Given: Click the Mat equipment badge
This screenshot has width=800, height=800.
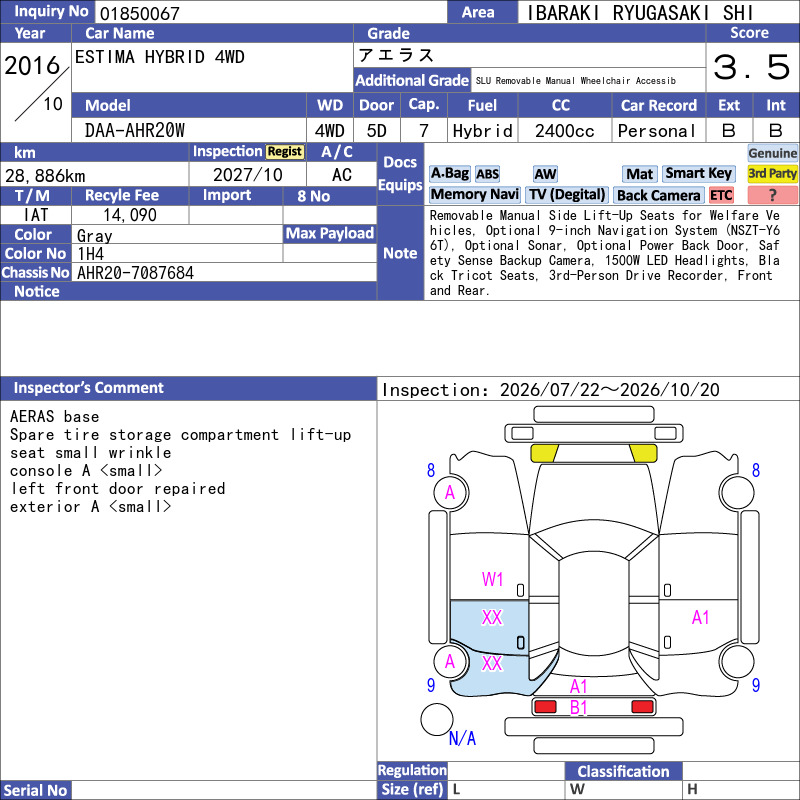Looking at the screenshot, I should pyautogui.click(x=639, y=174).
